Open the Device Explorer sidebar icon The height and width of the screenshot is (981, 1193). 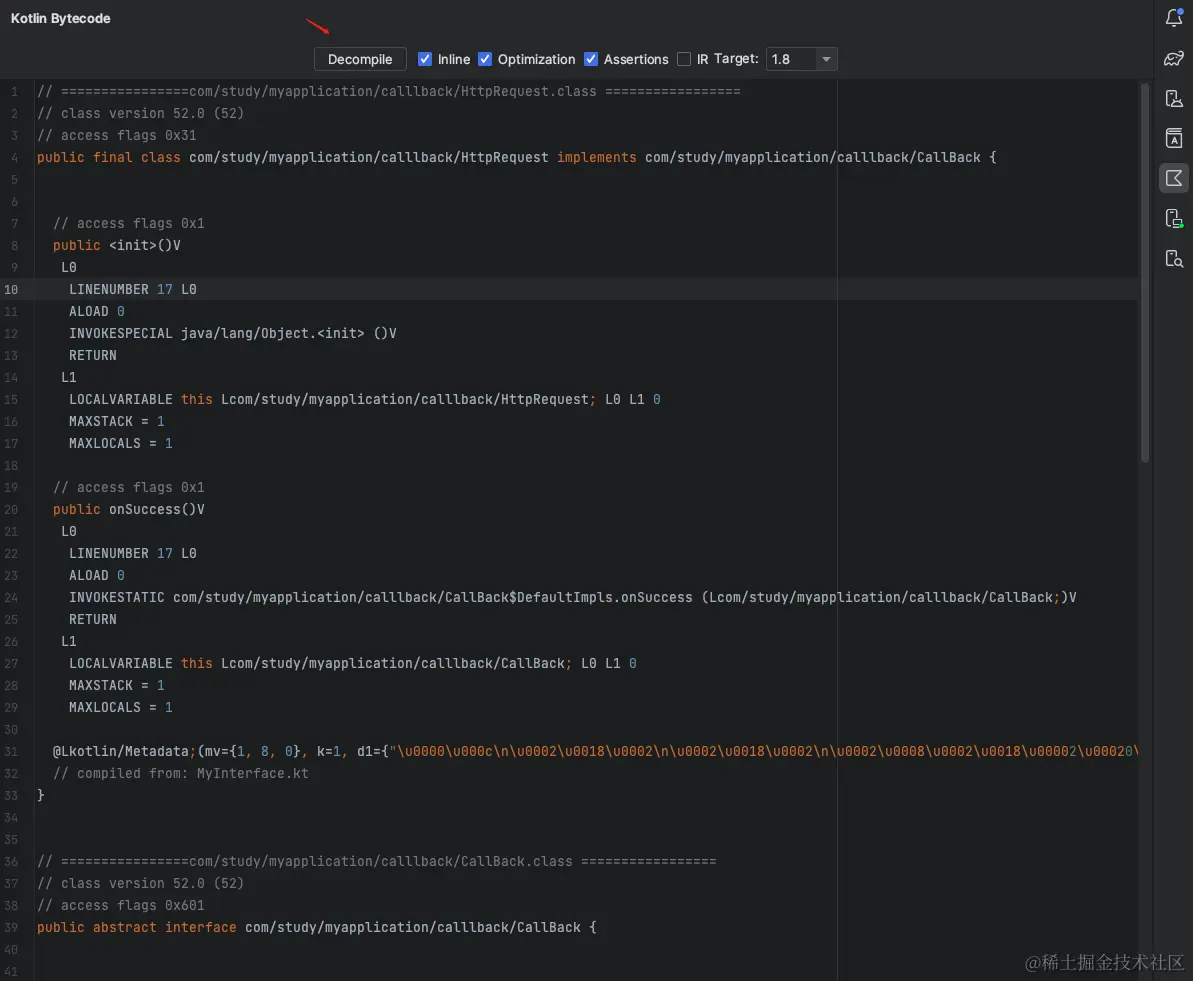[x=1174, y=259]
